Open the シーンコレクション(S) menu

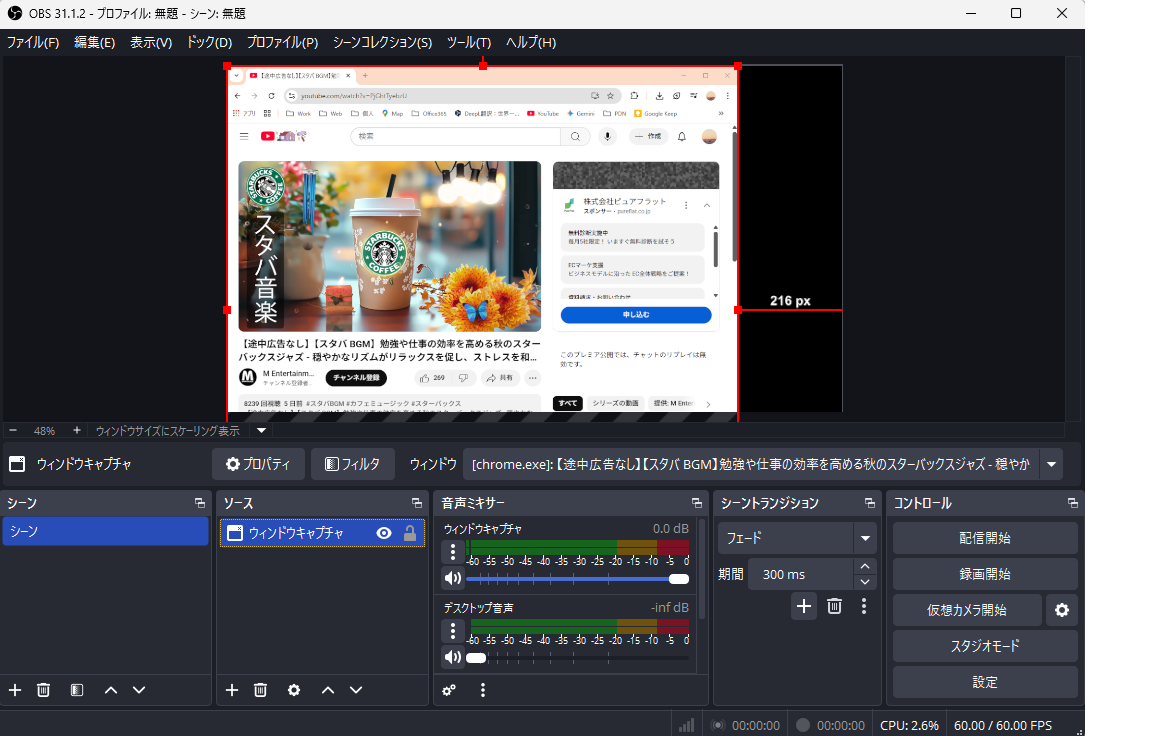(382, 42)
